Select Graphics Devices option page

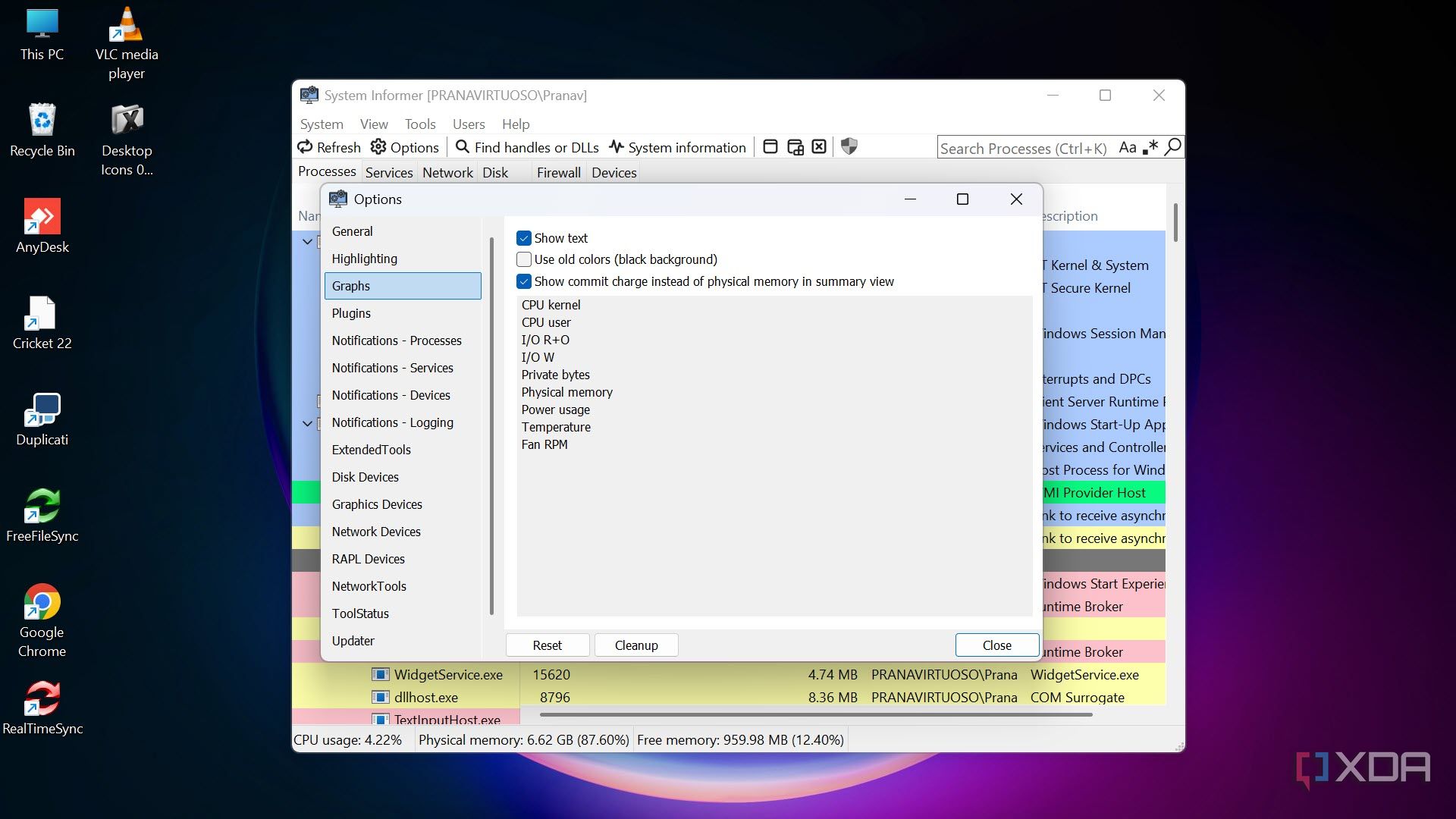403,504
